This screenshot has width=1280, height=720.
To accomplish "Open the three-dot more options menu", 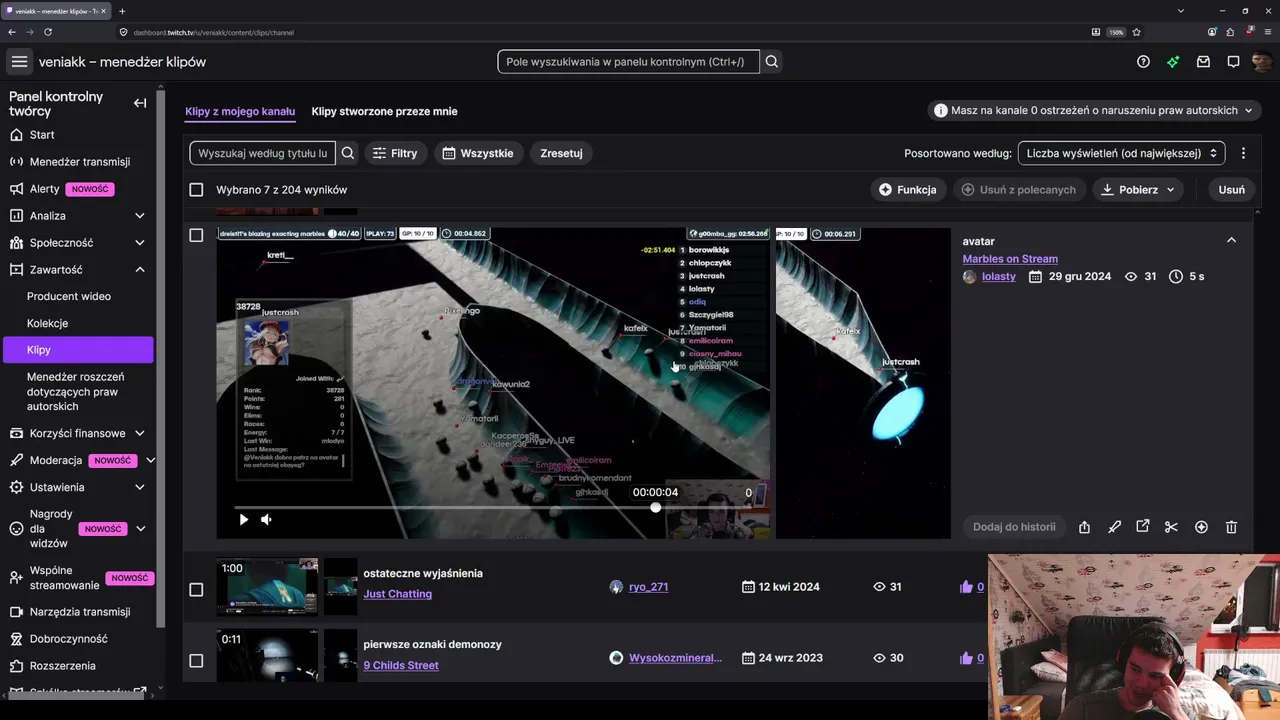I will pos(1243,153).
